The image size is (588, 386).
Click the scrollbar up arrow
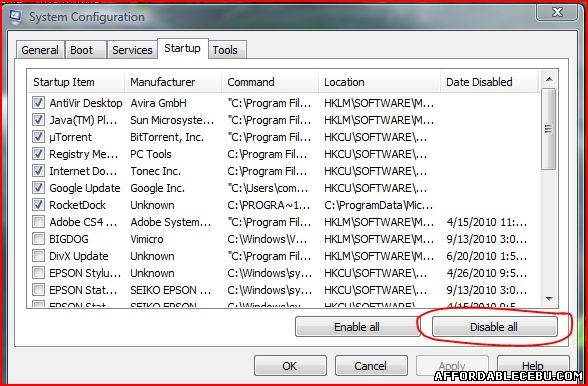549,80
